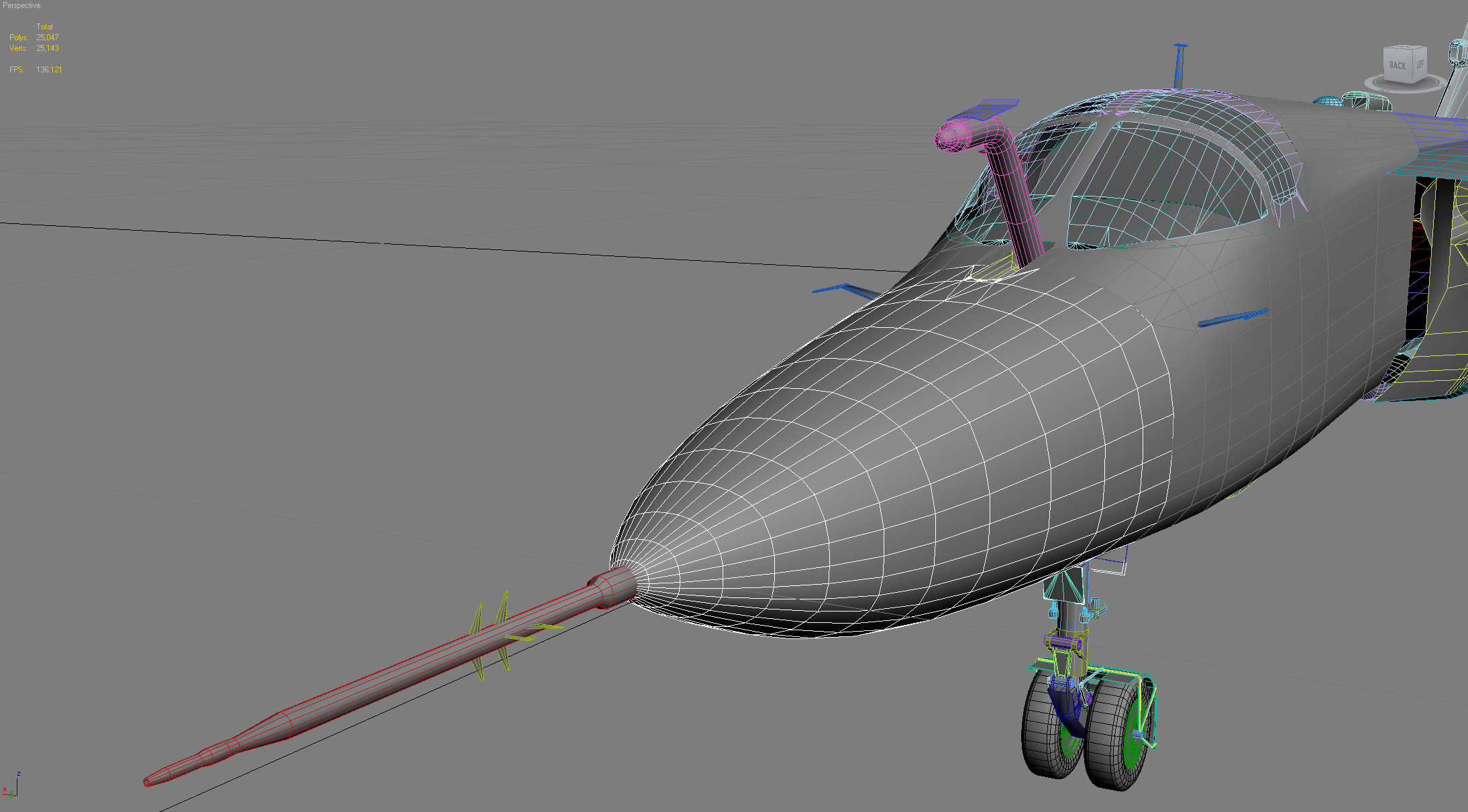Select the right nose gear wheel tire
Viewport: 1468px width, 812px height.
[x=1115, y=734]
